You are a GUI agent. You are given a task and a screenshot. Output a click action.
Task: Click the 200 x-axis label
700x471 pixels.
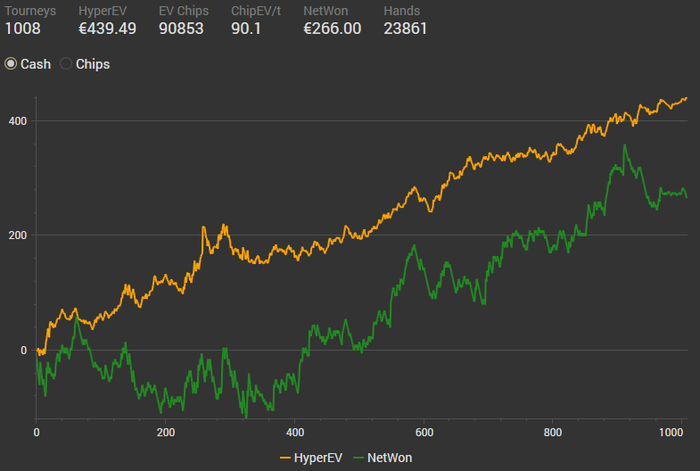166,432
